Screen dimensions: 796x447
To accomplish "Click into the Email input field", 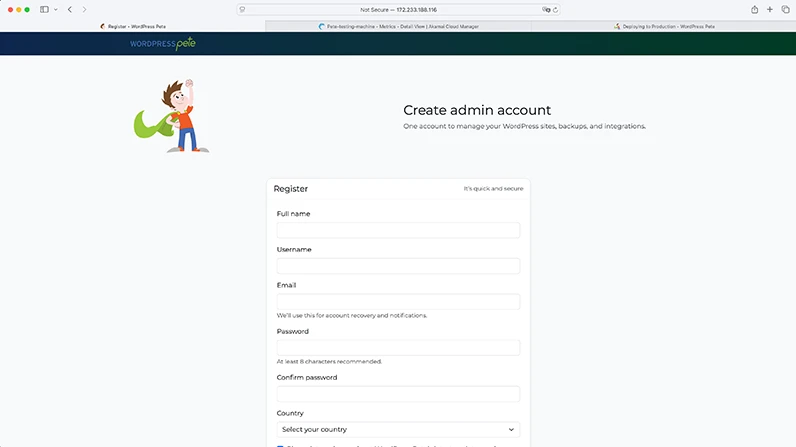I will tap(398, 302).
